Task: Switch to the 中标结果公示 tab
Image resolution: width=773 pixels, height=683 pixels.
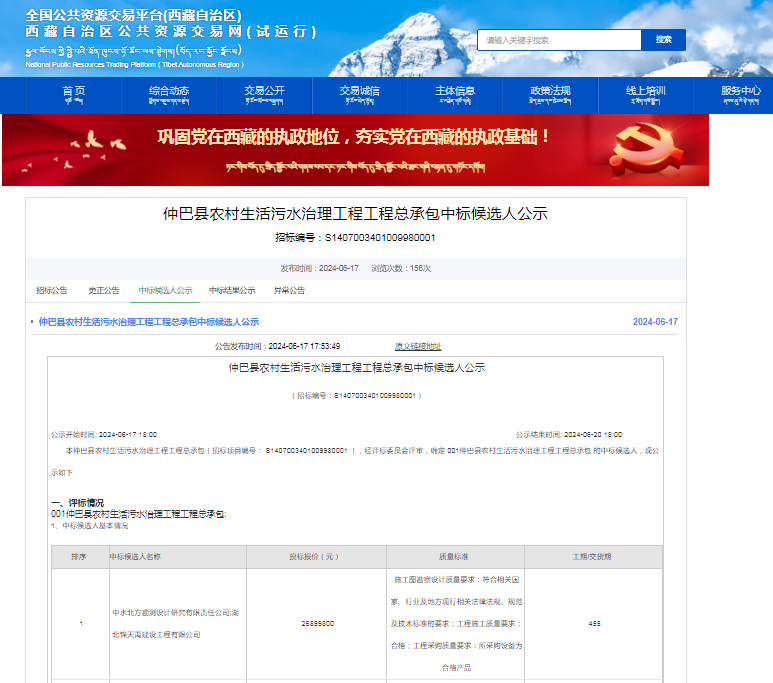Action: pos(232,291)
